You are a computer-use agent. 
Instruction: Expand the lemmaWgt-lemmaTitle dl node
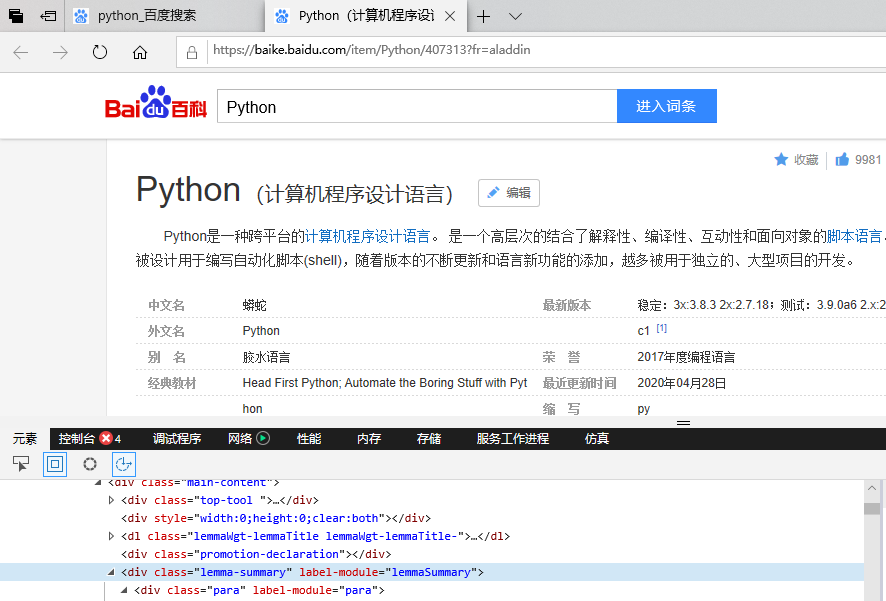tap(111, 536)
